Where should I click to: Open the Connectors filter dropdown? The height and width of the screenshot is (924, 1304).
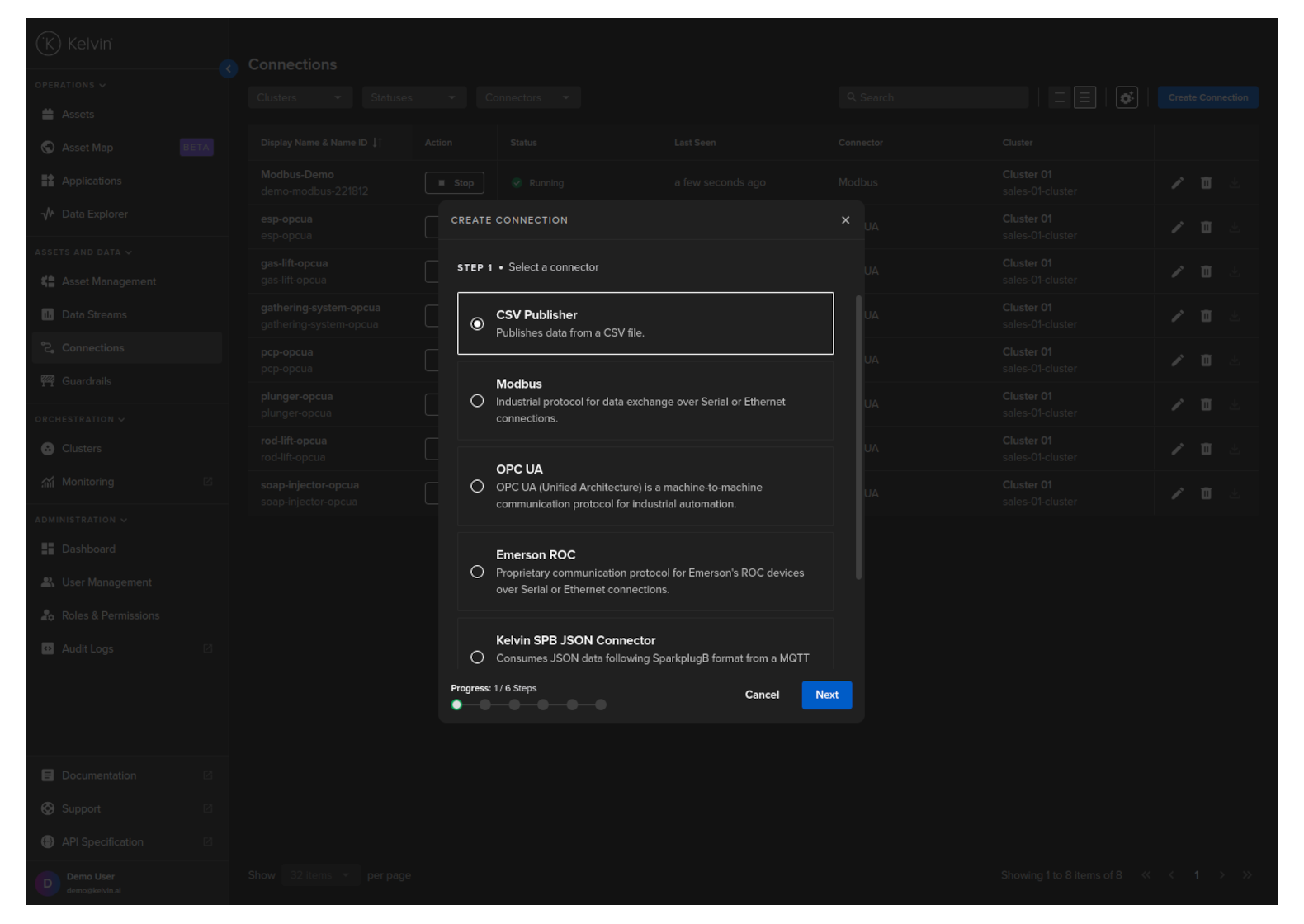coord(527,98)
